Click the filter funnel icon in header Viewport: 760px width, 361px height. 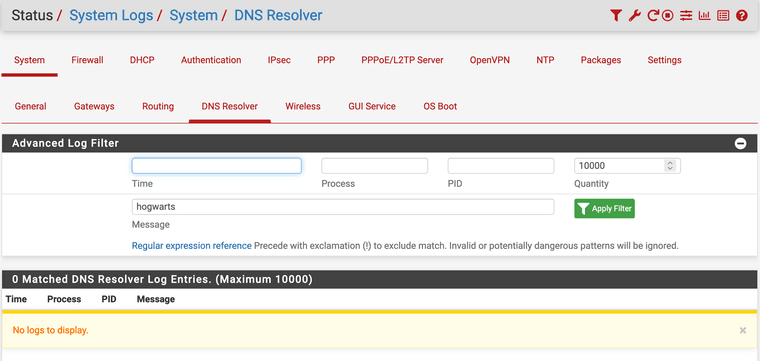click(x=616, y=16)
